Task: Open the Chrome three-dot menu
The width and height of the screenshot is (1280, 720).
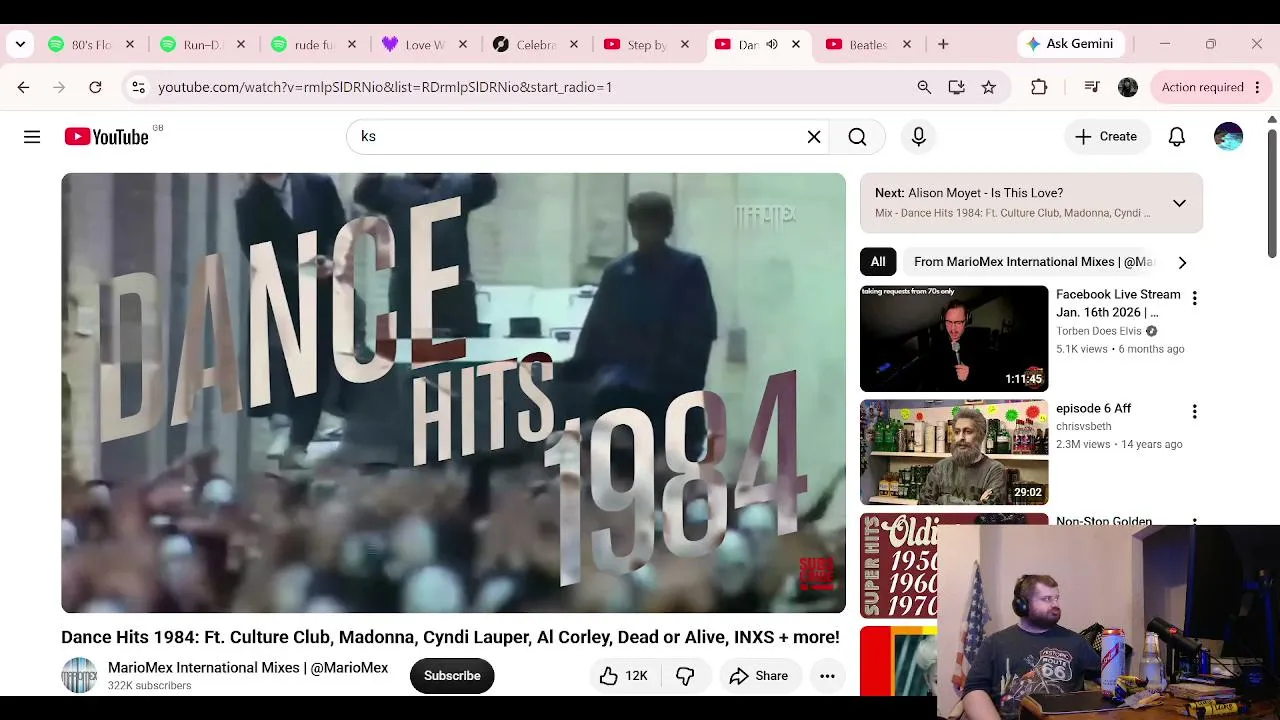Action: [1257, 87]
